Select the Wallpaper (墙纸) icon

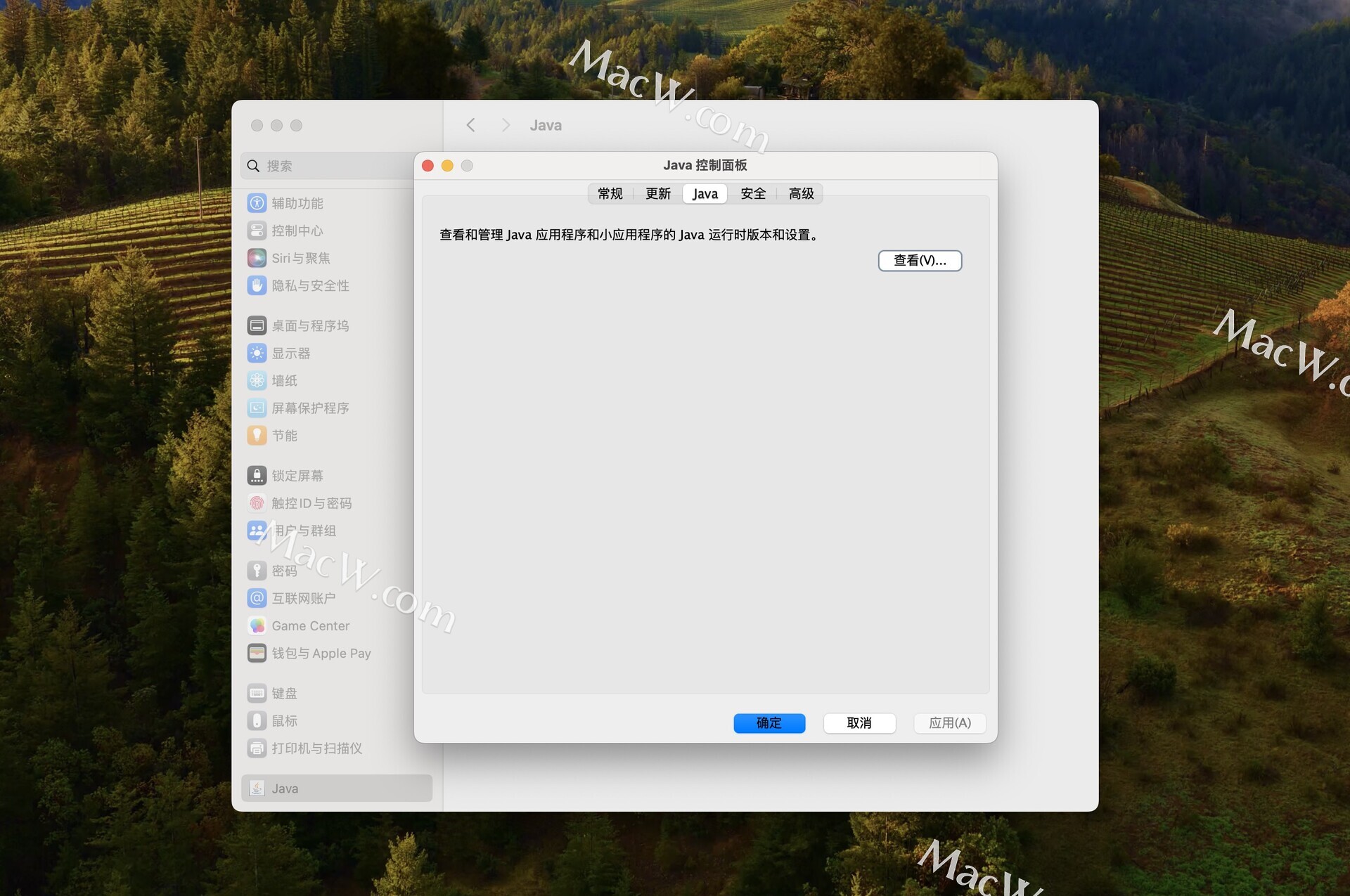tap(257, 380)
